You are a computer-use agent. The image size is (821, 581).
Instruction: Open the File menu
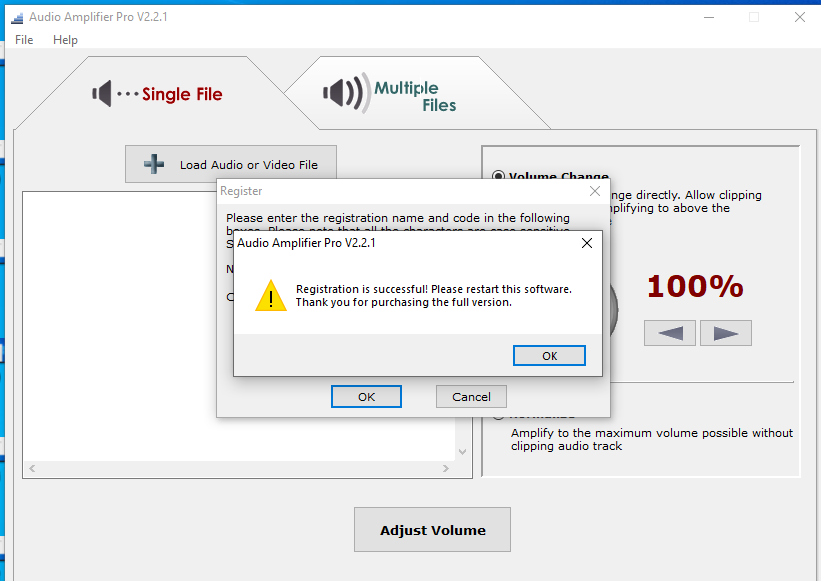tap(23, 40)
